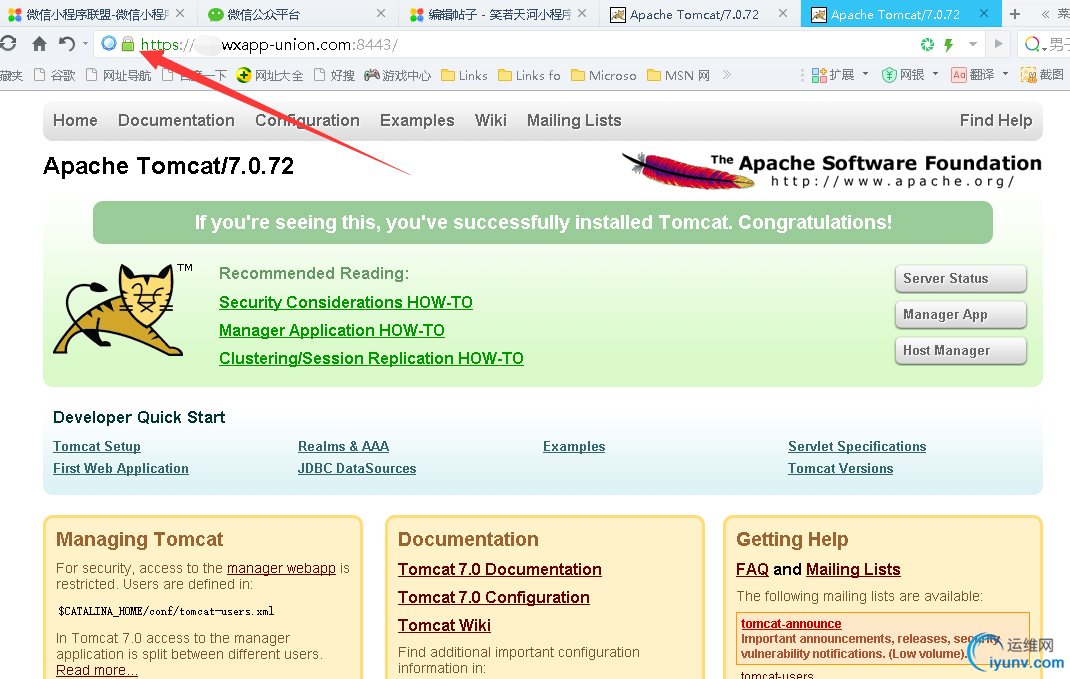Click Find Help in navigation bar
Screen dimensions: 1070x679
[x=996, y=121]
